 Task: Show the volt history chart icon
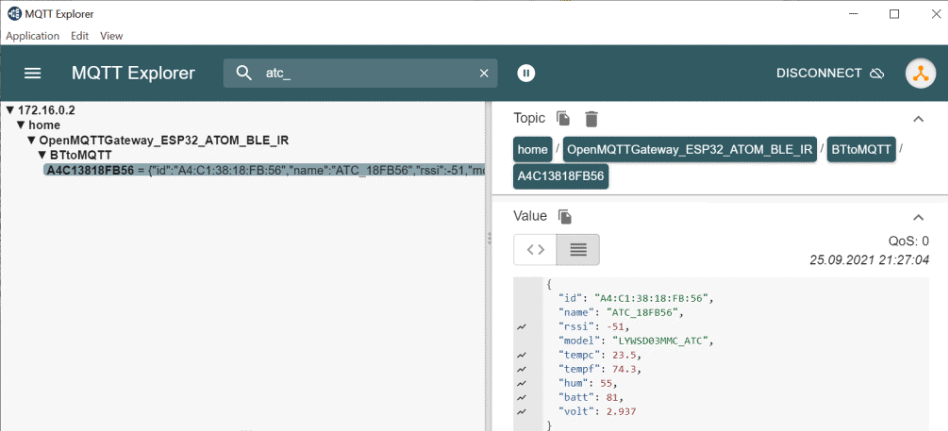(x=522, y=412)
